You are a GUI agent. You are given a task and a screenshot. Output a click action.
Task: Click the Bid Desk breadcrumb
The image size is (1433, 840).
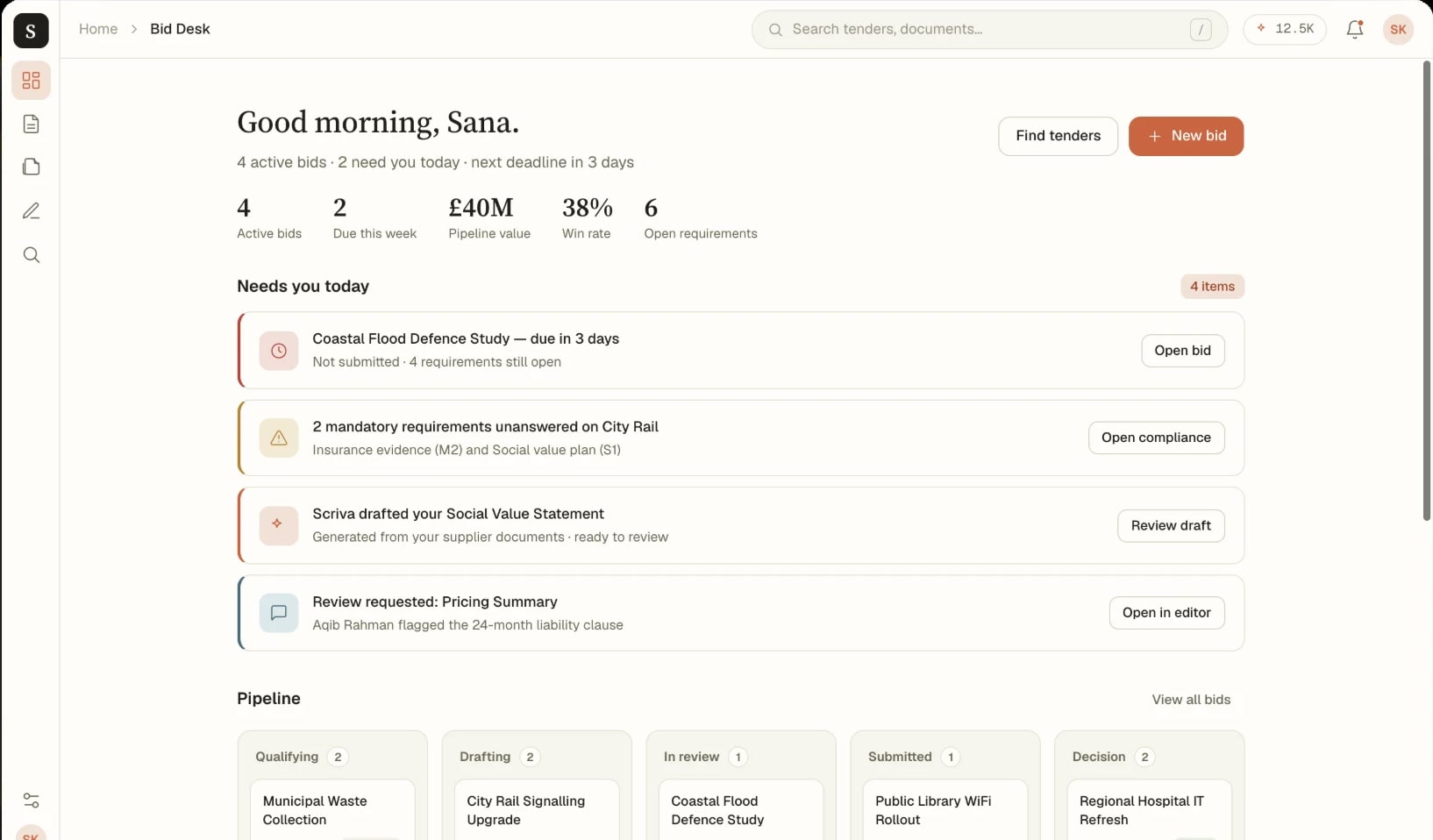[180, 29]
